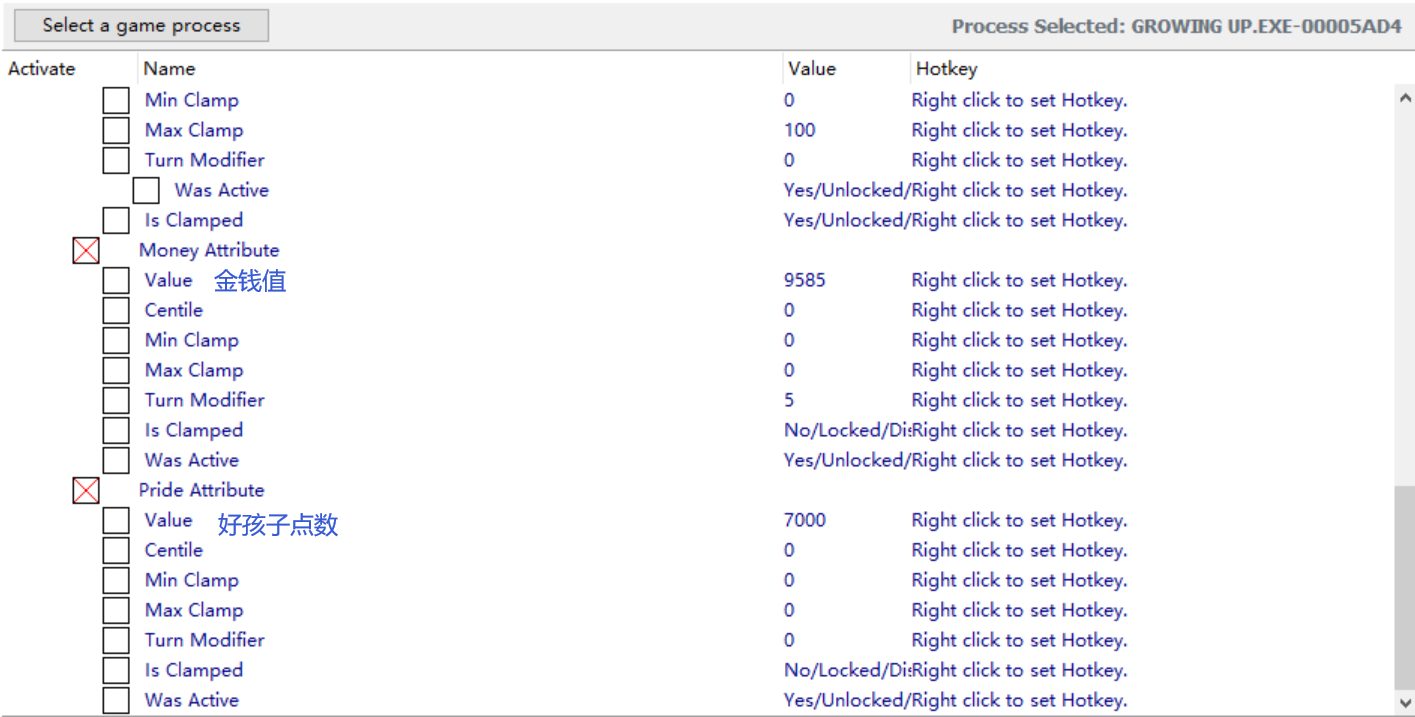Tick the Value checkbox under Pride Attribute
The width and height of the screenshot is (1415, 717).
point(116,521)
